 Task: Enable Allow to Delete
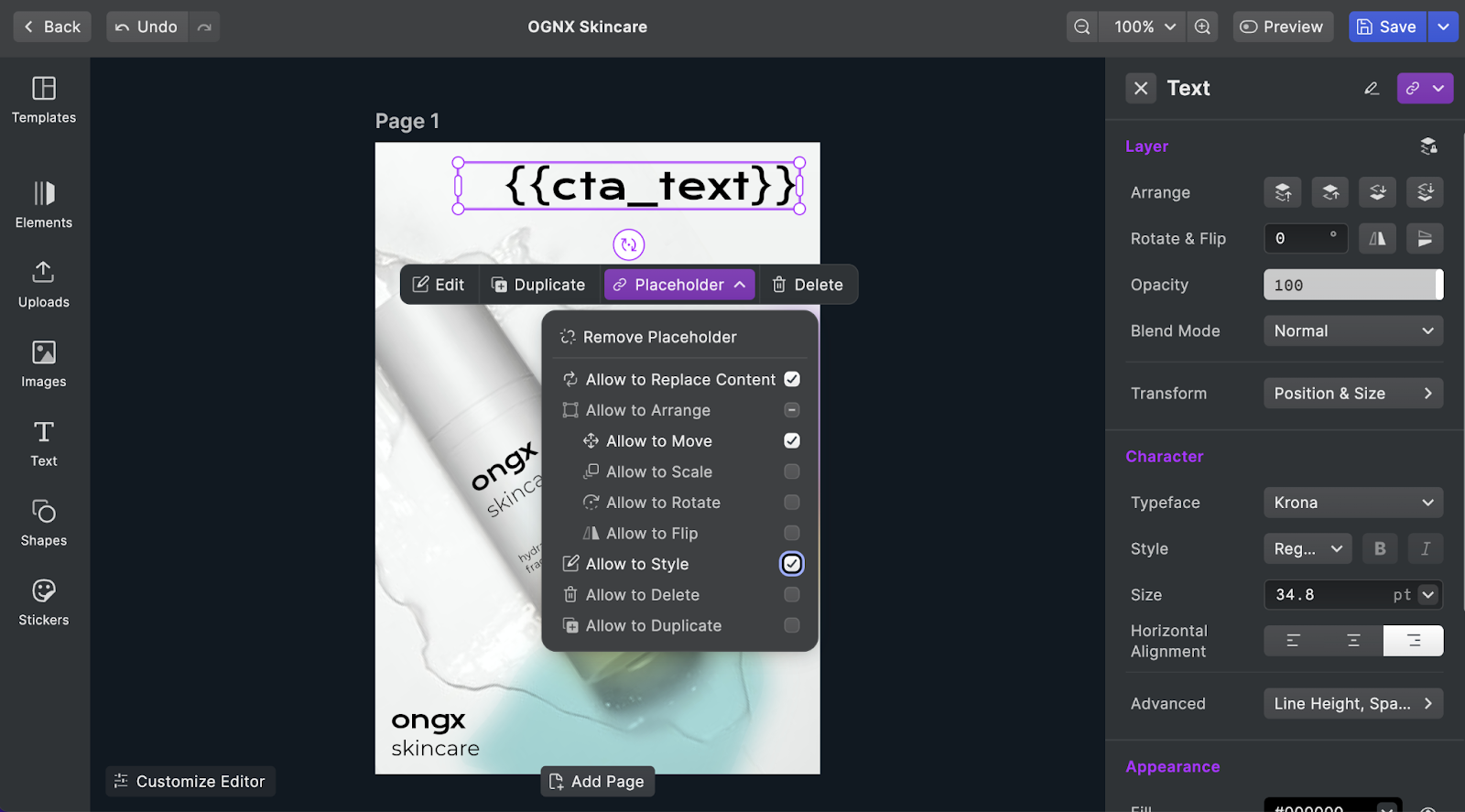coord(792,595)
